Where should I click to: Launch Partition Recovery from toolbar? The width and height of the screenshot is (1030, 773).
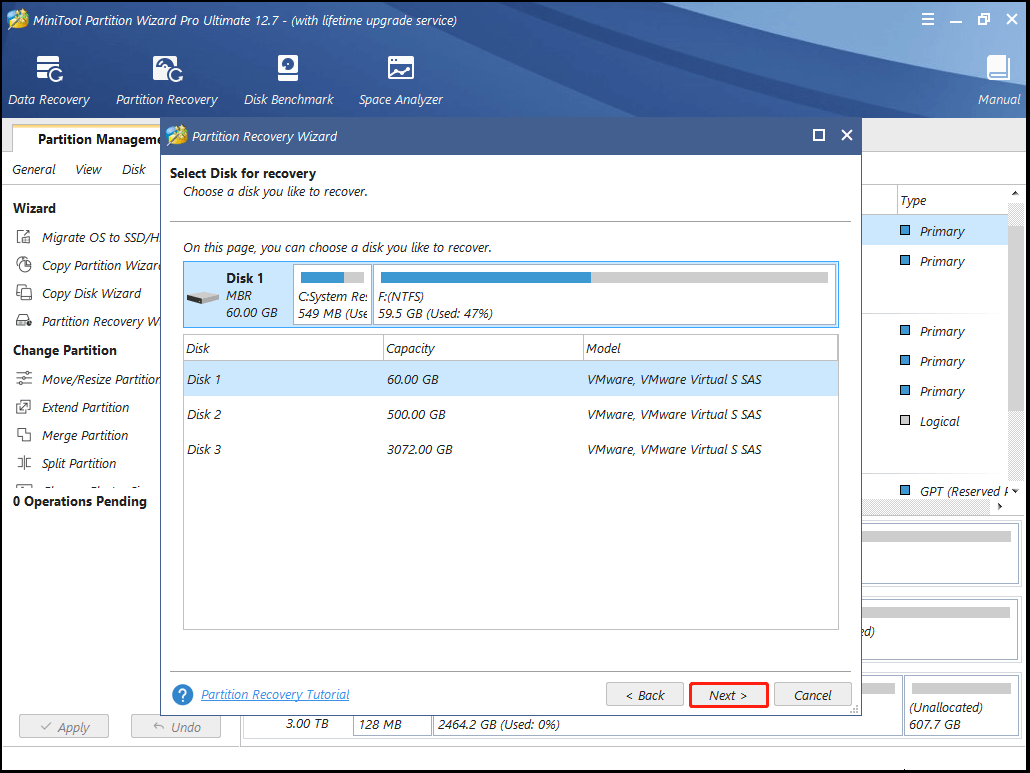click(167, 81)
